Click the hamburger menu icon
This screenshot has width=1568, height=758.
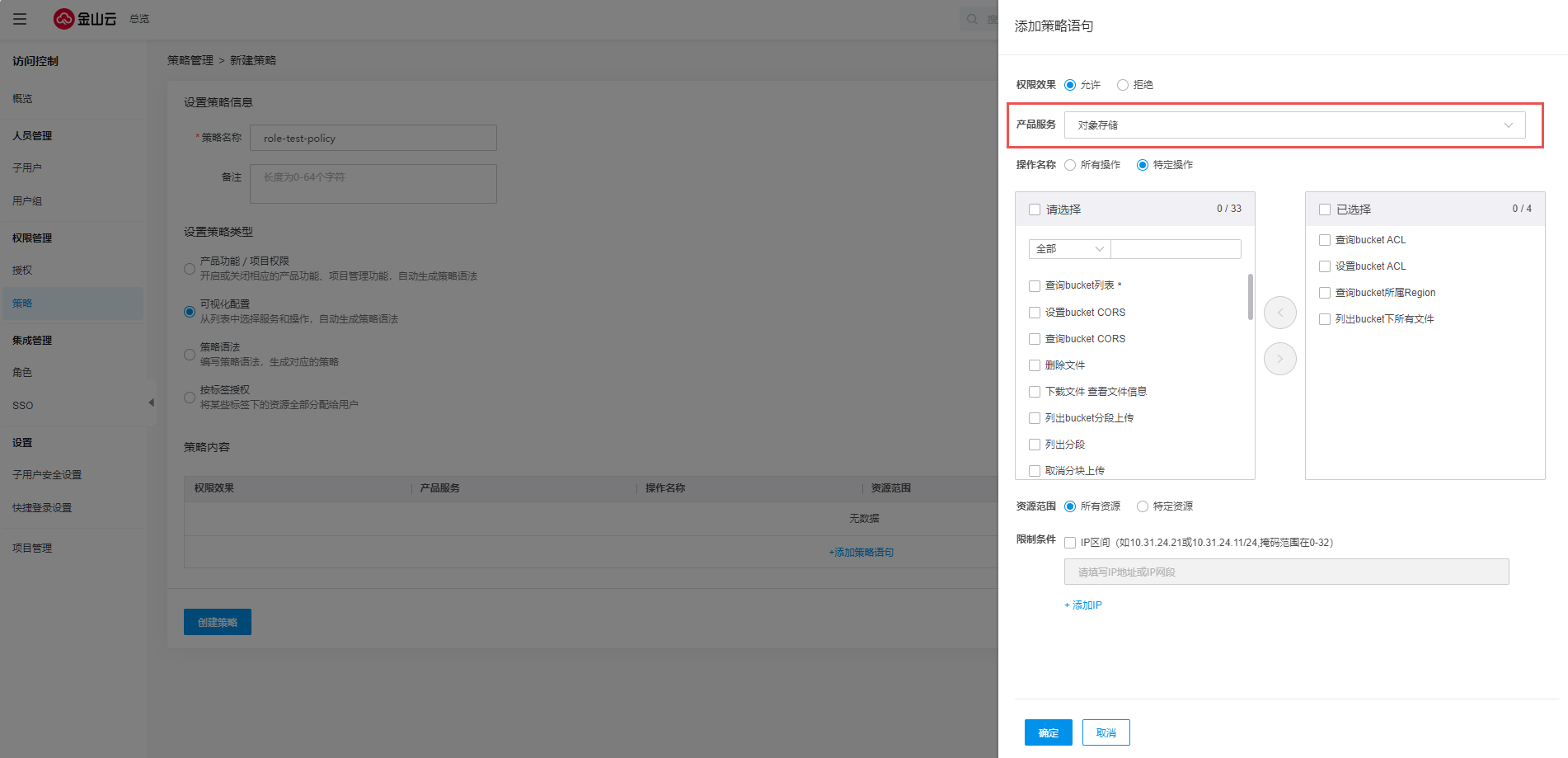click(20, 19)
